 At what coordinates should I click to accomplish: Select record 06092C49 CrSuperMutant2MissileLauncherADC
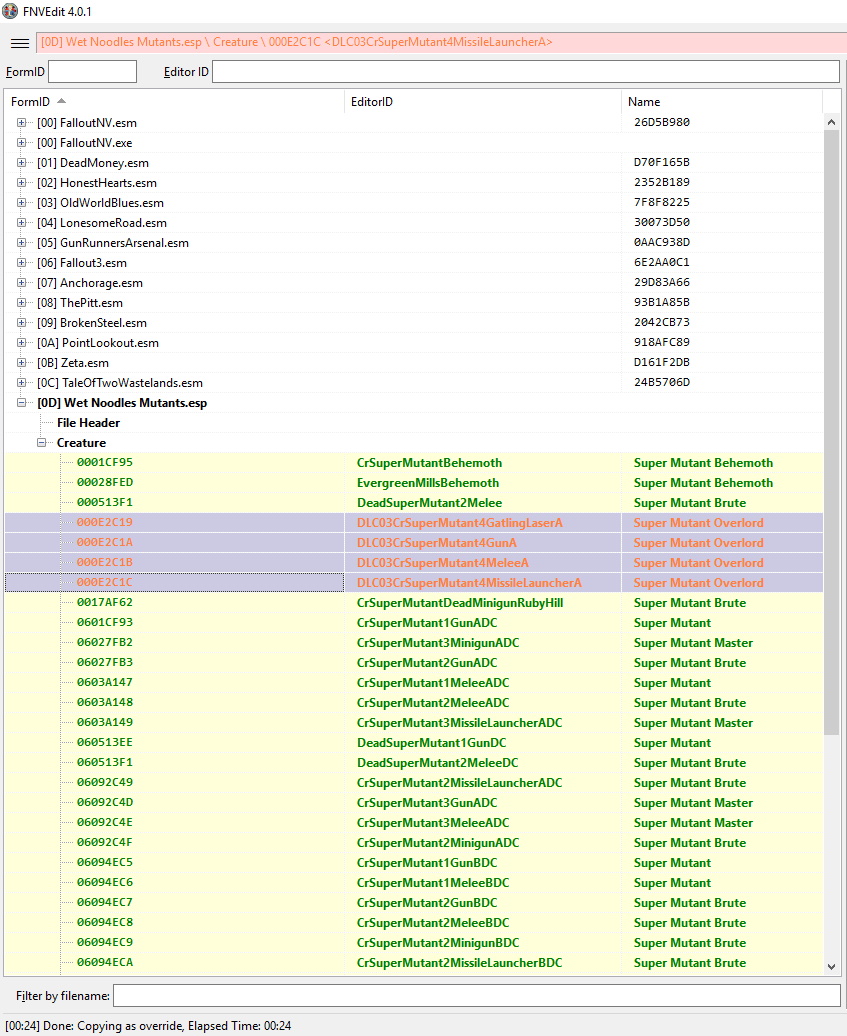414,782
